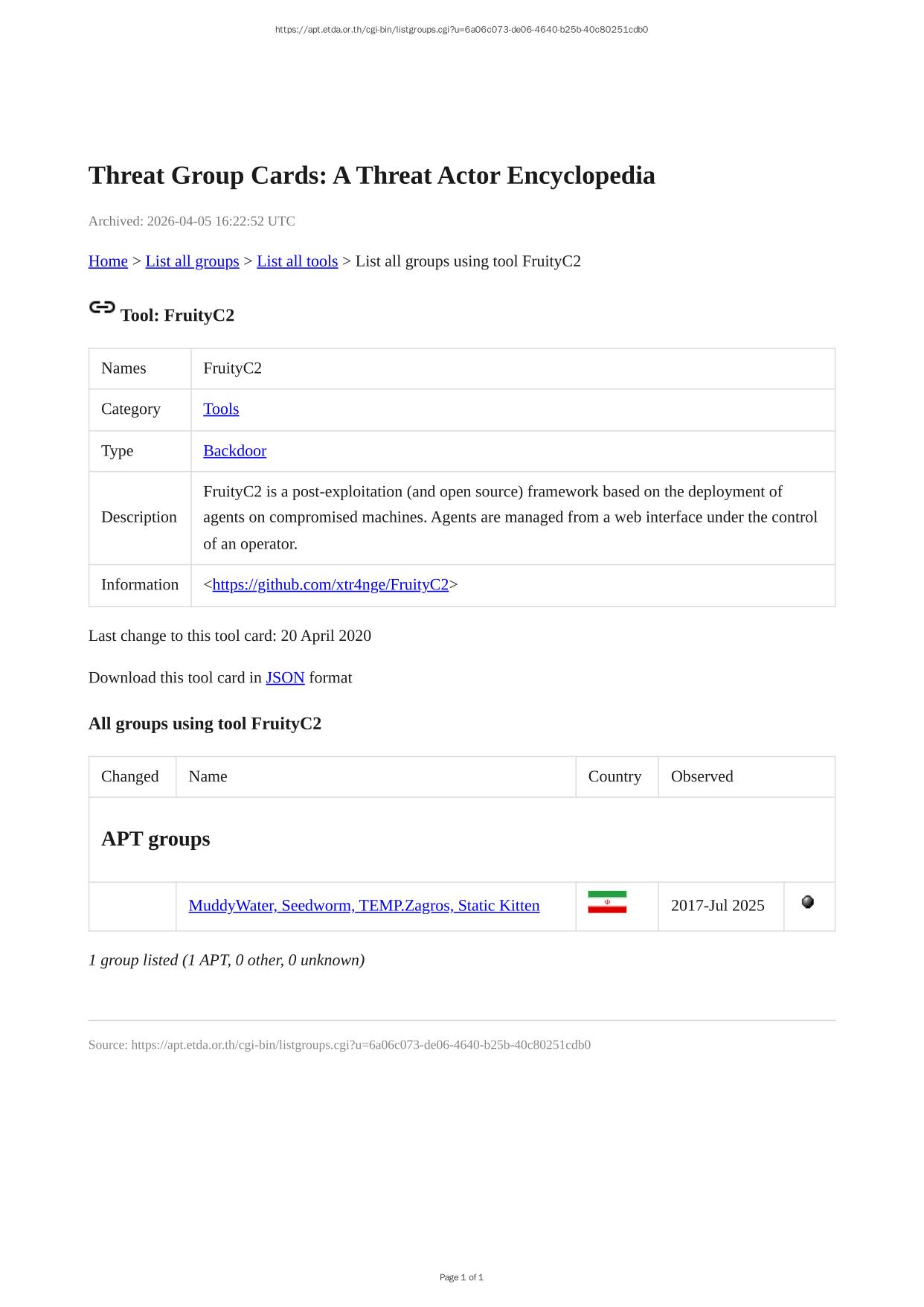This screenshot has width=924, height=1307.
Task: Click the 2017-Jul 2025 observed date cell
Action: tap(717, 906)
